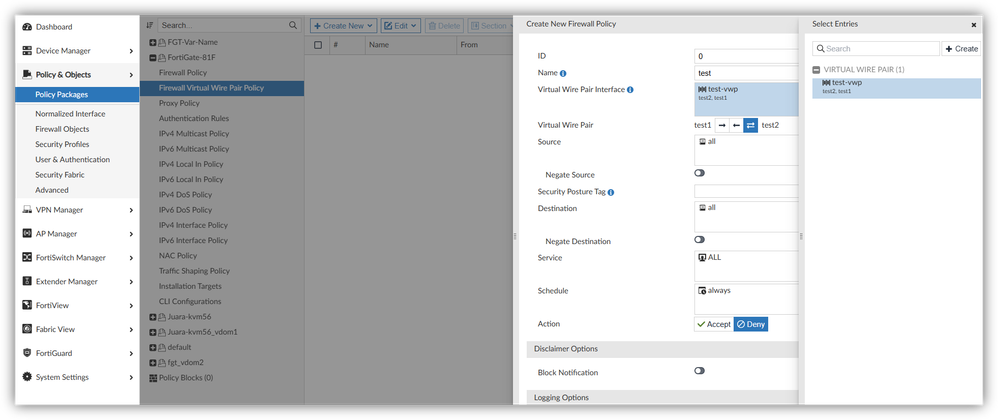Expand the default package node
Viewport: 998px width, 420px height.
[153, 347]
